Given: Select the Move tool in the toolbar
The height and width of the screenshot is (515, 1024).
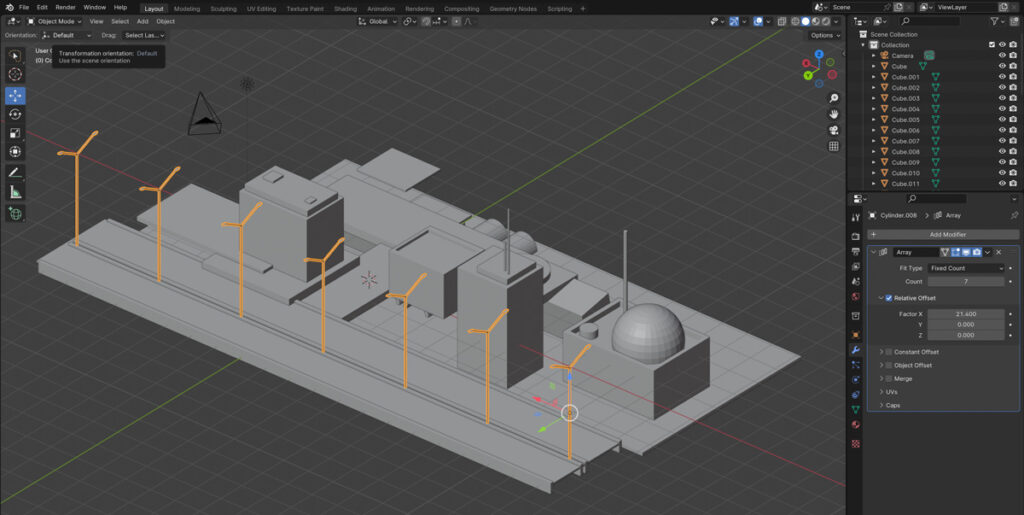Looking at the screenshot, I should point(15,95).
